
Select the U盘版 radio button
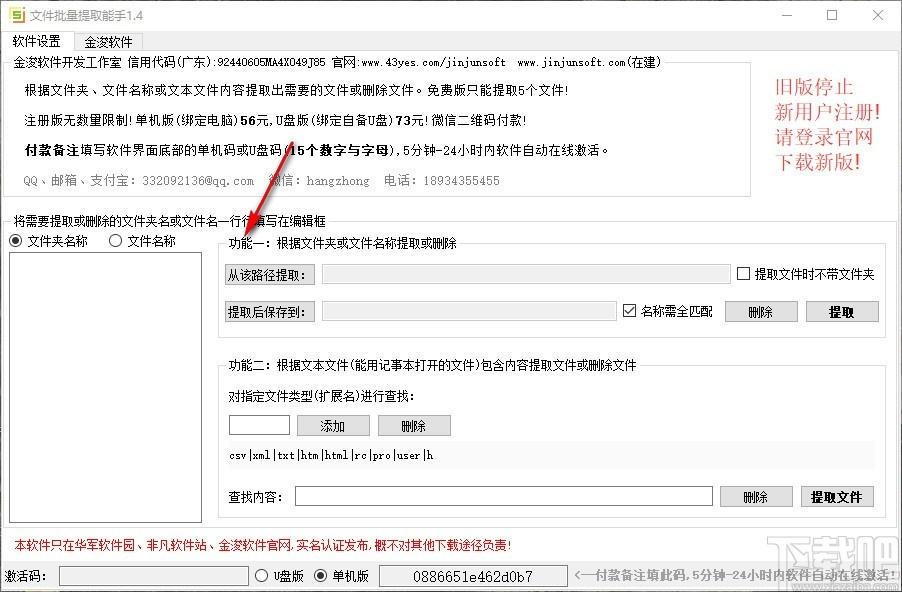click(280, 576)
